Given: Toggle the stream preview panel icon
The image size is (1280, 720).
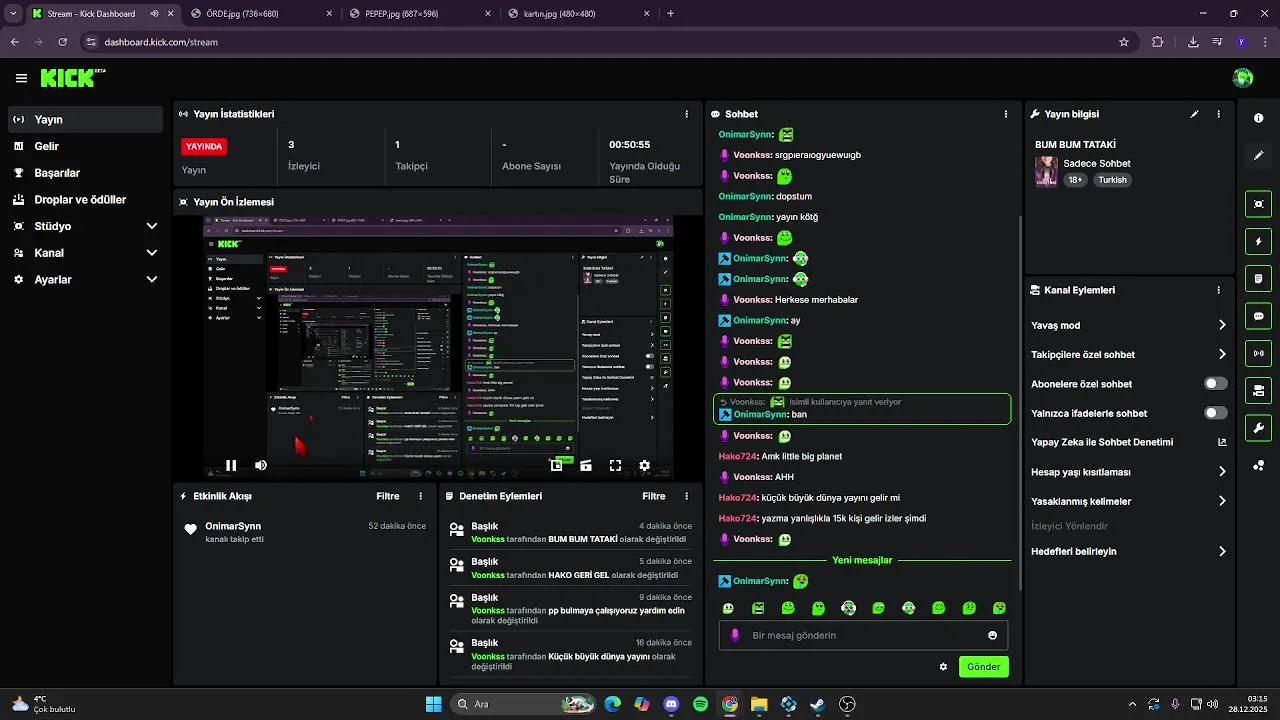Looking at the screenshot, I should click(x=1258, y=204).
